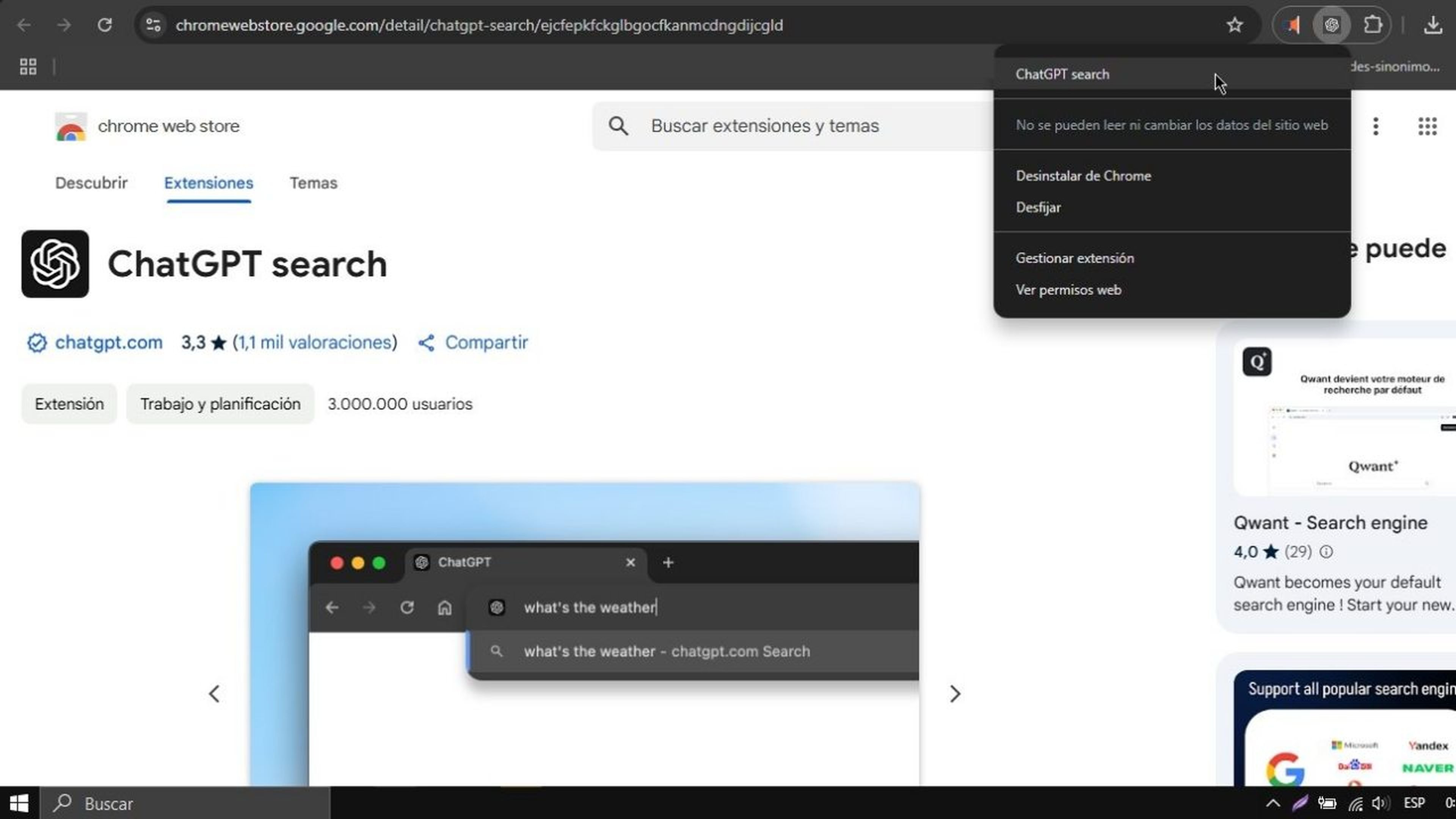Open the Extensions puzzle piece menu

(x=1373, y=25)
